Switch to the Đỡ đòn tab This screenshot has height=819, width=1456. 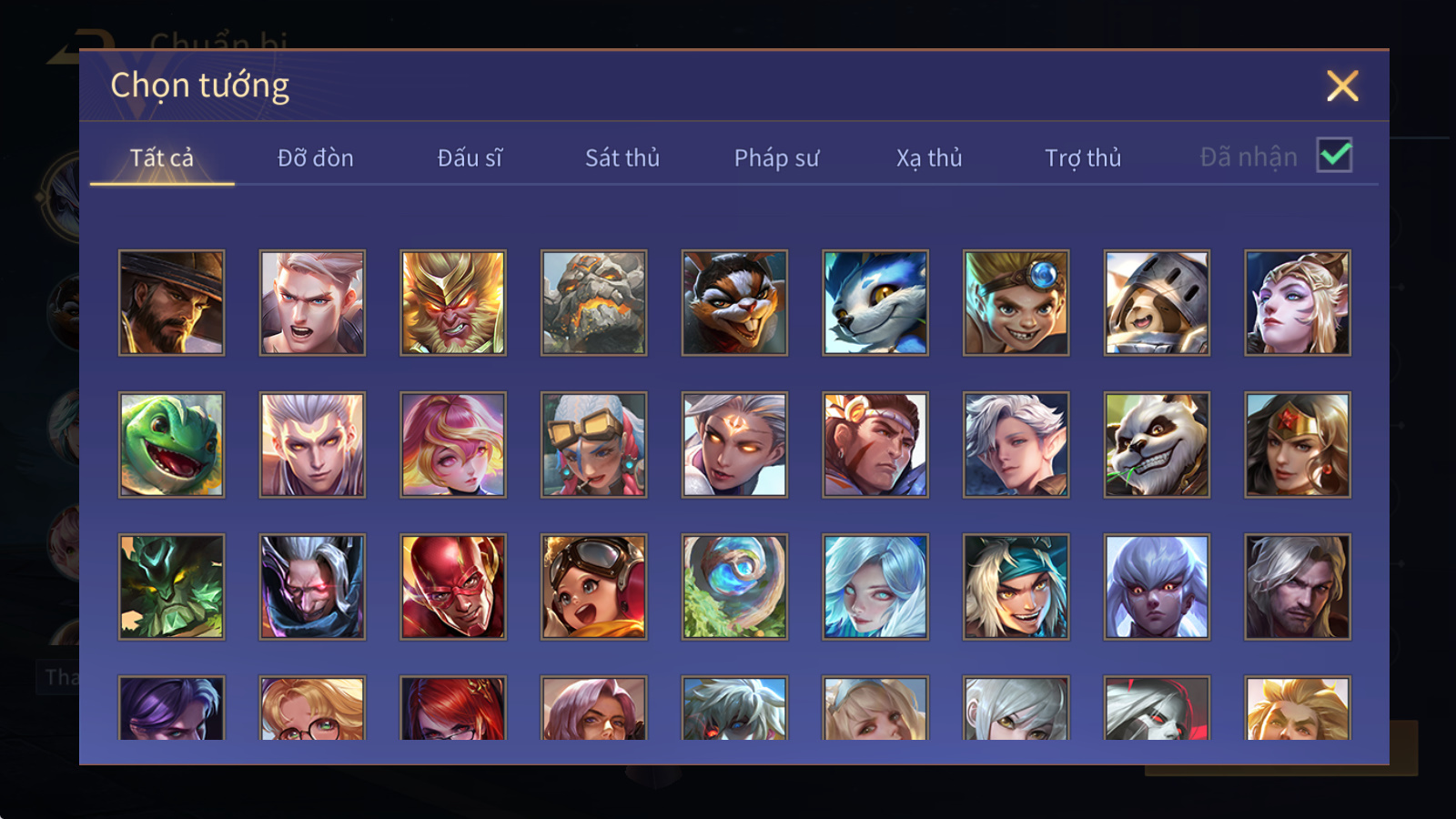point(315,157)
